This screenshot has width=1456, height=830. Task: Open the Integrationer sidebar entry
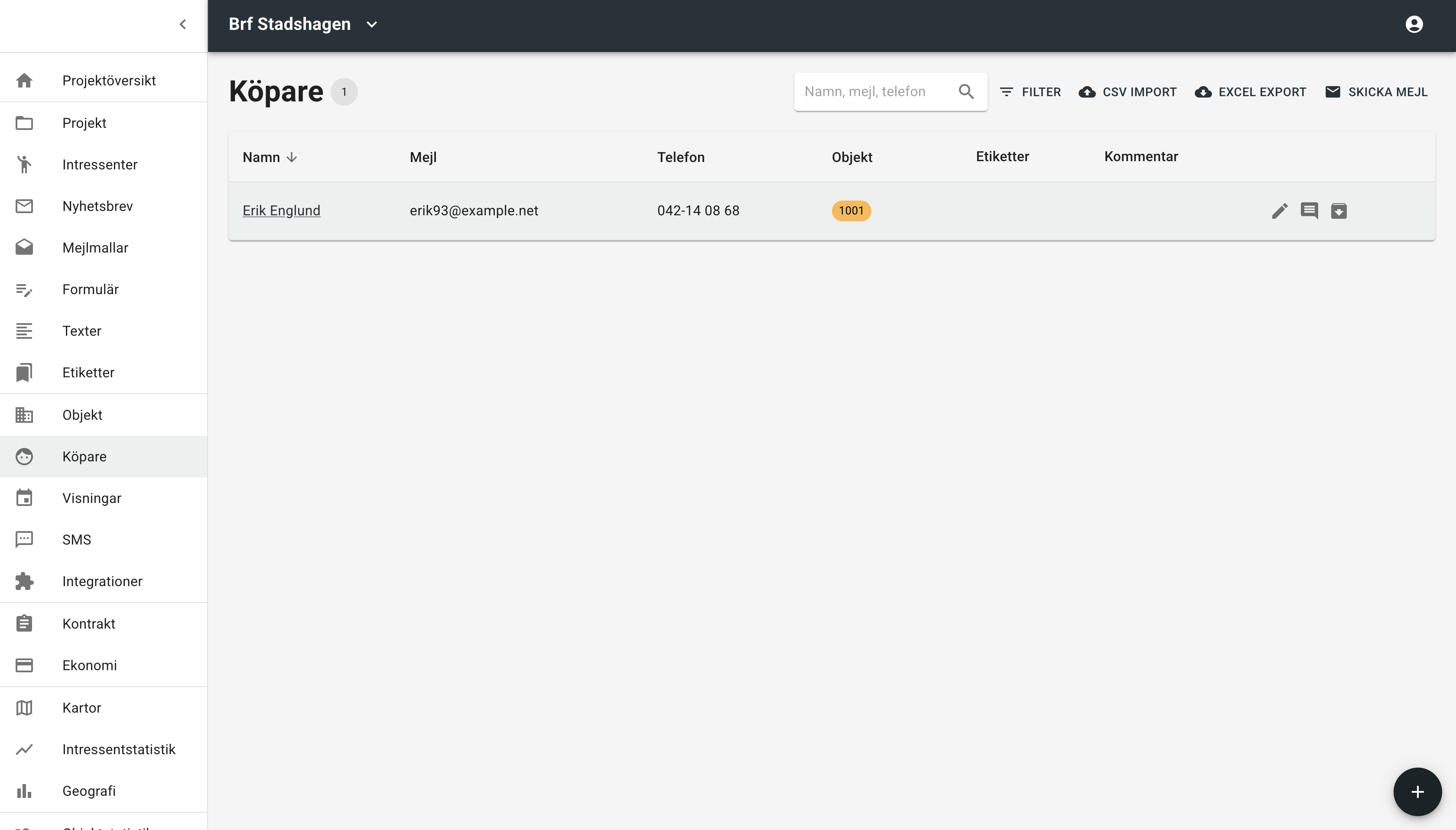[x=104, y=581]
